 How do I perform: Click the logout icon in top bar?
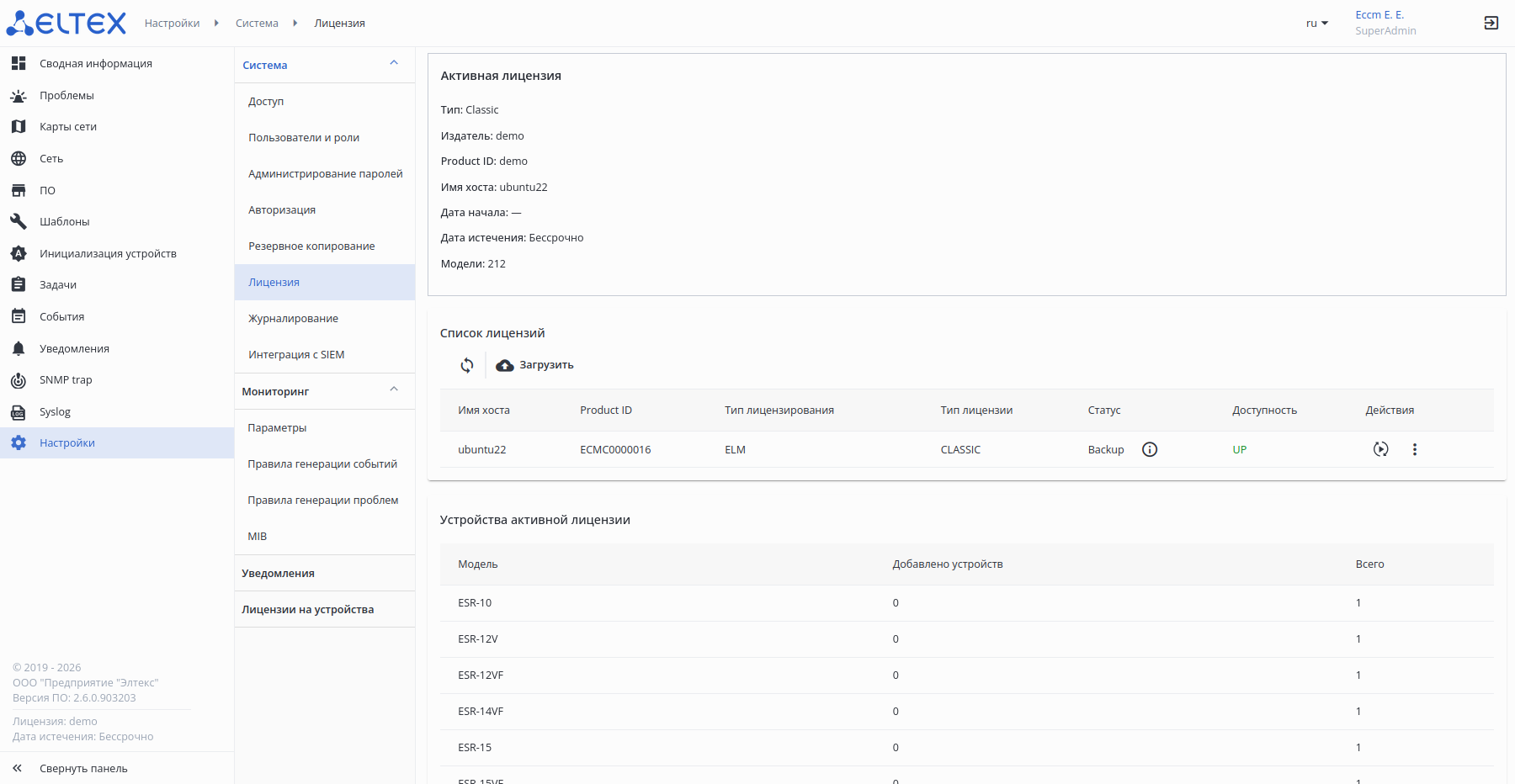(1491, 23)
